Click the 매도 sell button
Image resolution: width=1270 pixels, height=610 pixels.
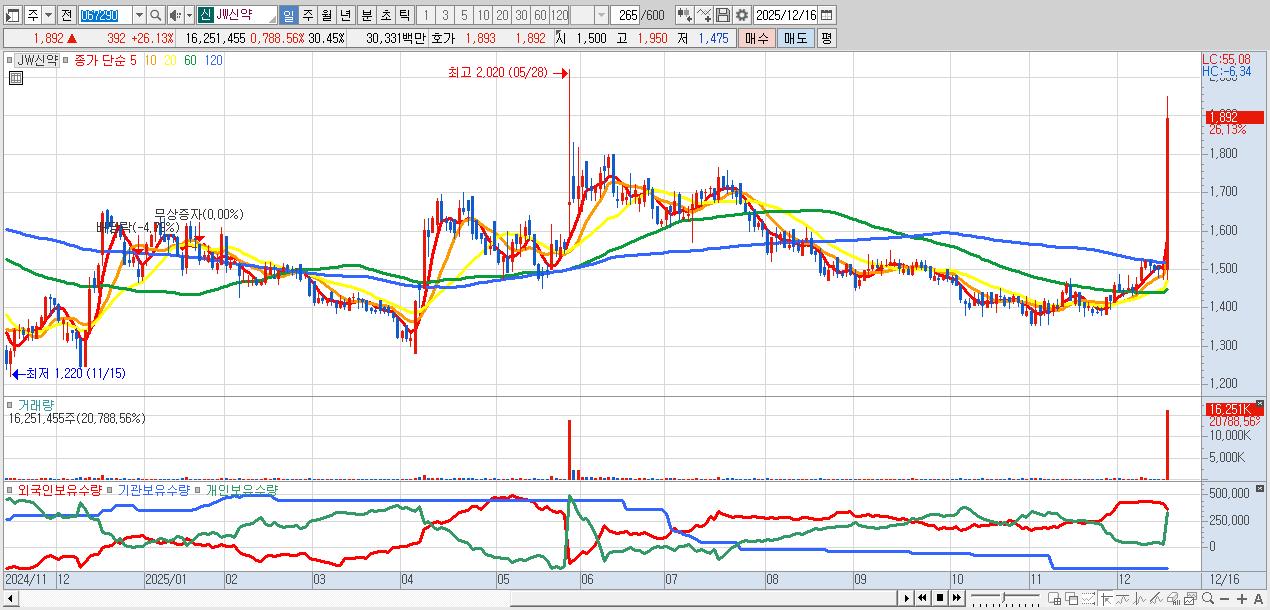coord(795,38)
